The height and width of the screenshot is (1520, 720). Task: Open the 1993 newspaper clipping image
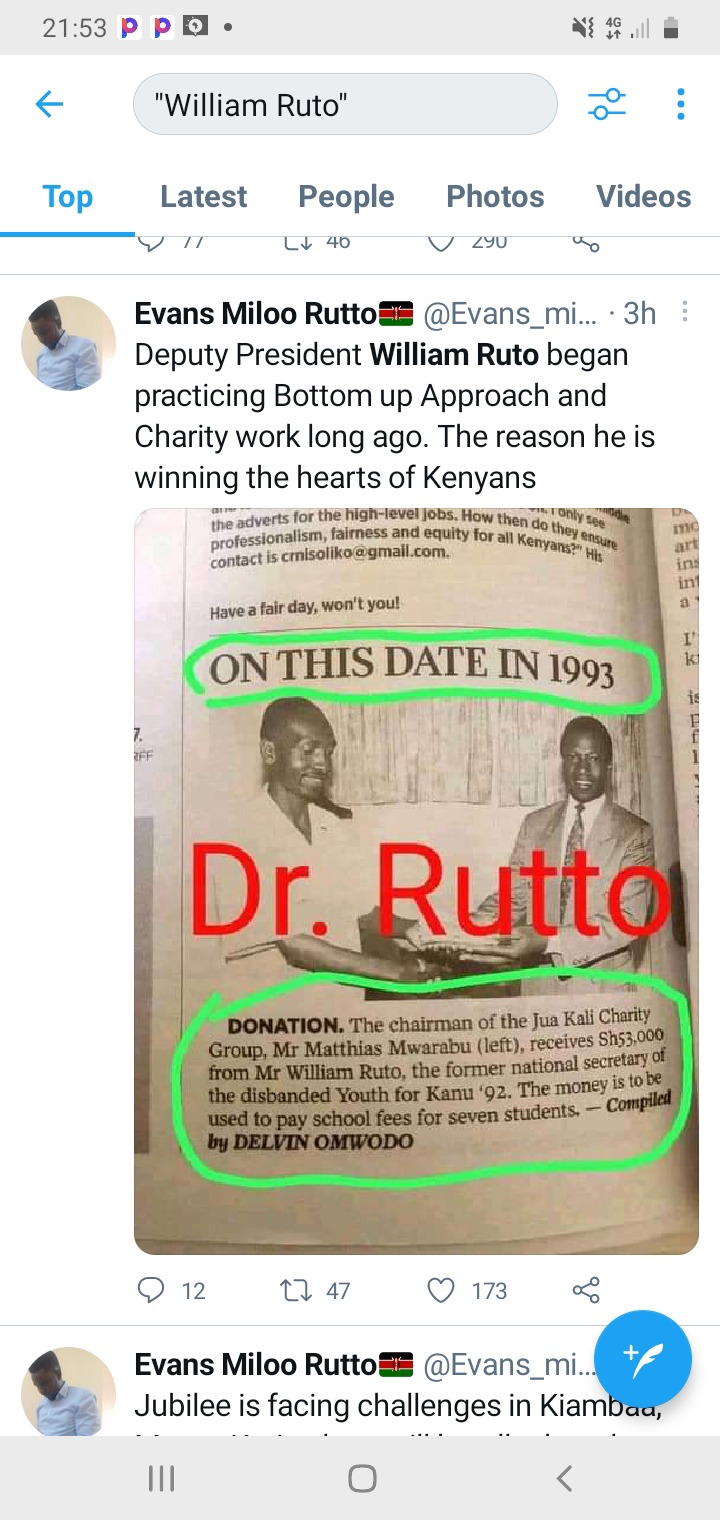[416, 881]
